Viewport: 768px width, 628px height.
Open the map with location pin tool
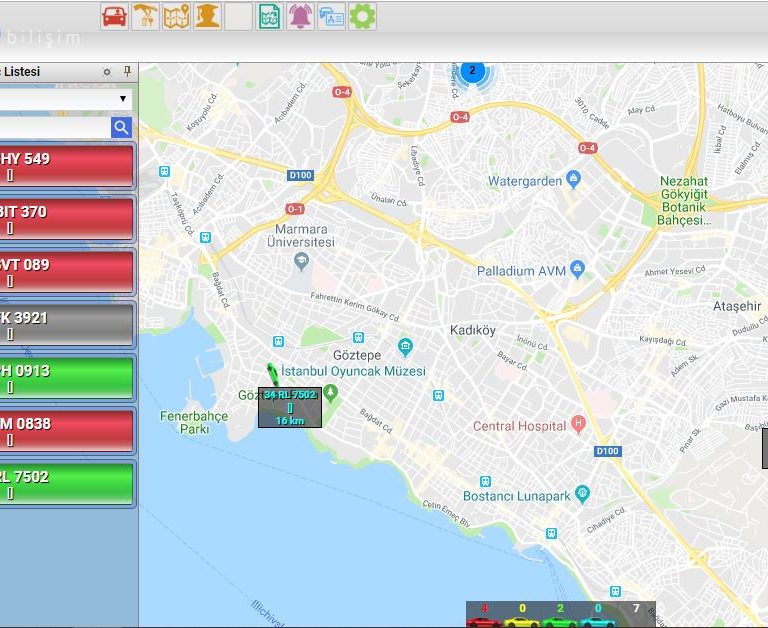(x=176, y=16)
